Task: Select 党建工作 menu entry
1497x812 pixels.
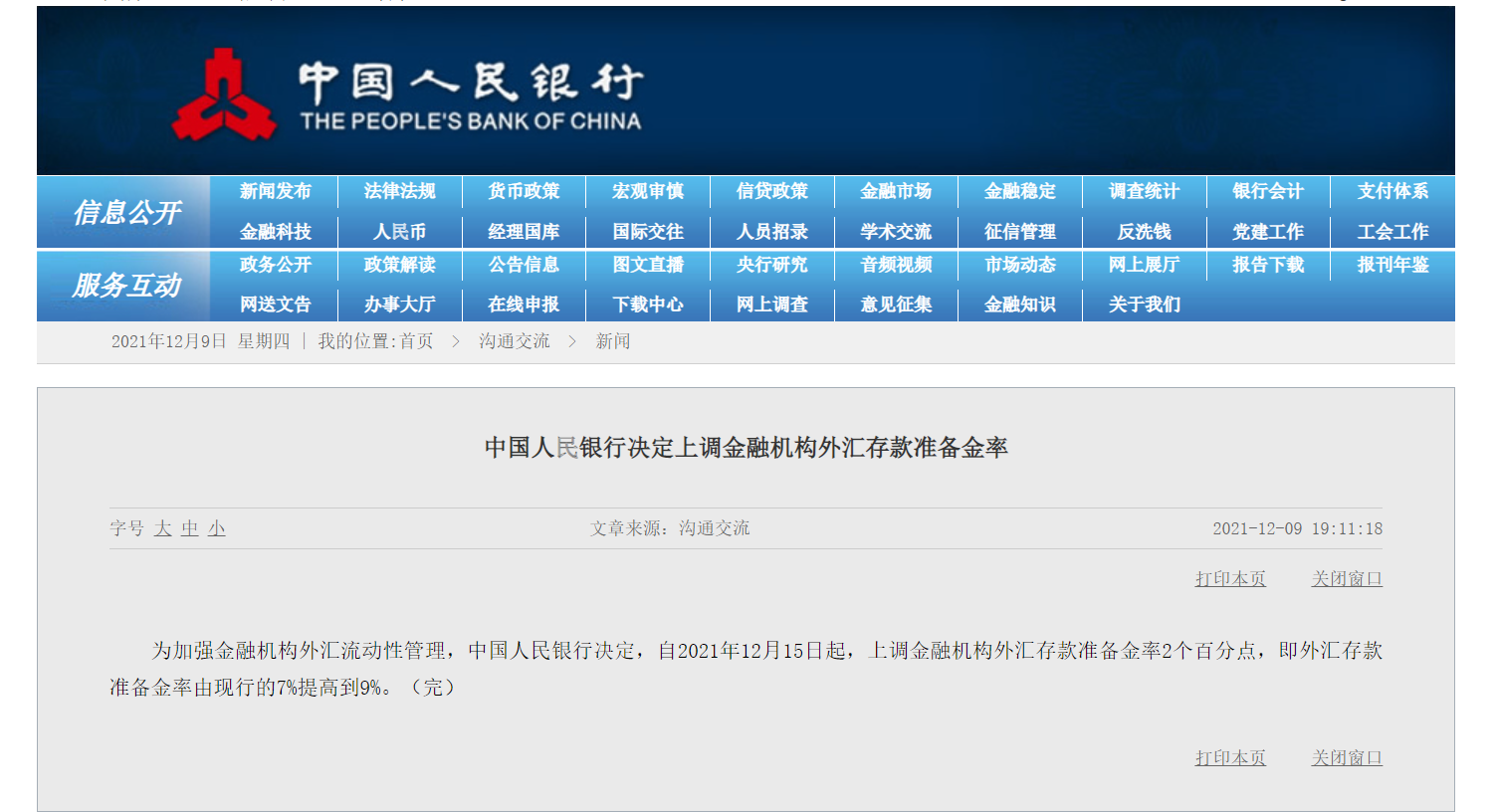Action: point(1268,232)
